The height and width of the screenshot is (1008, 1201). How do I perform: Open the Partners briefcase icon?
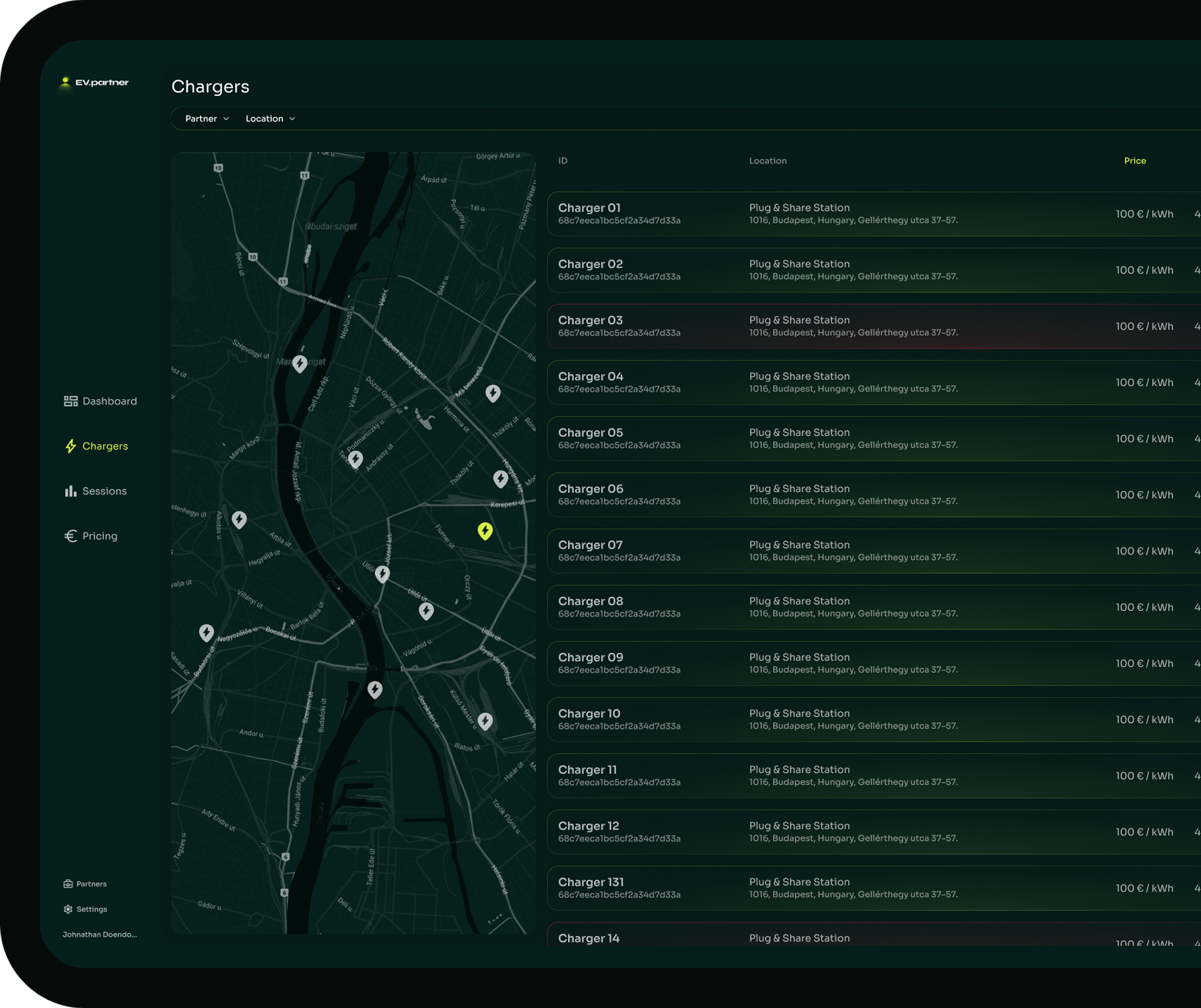pyautogui.click(x=68, y=884)
